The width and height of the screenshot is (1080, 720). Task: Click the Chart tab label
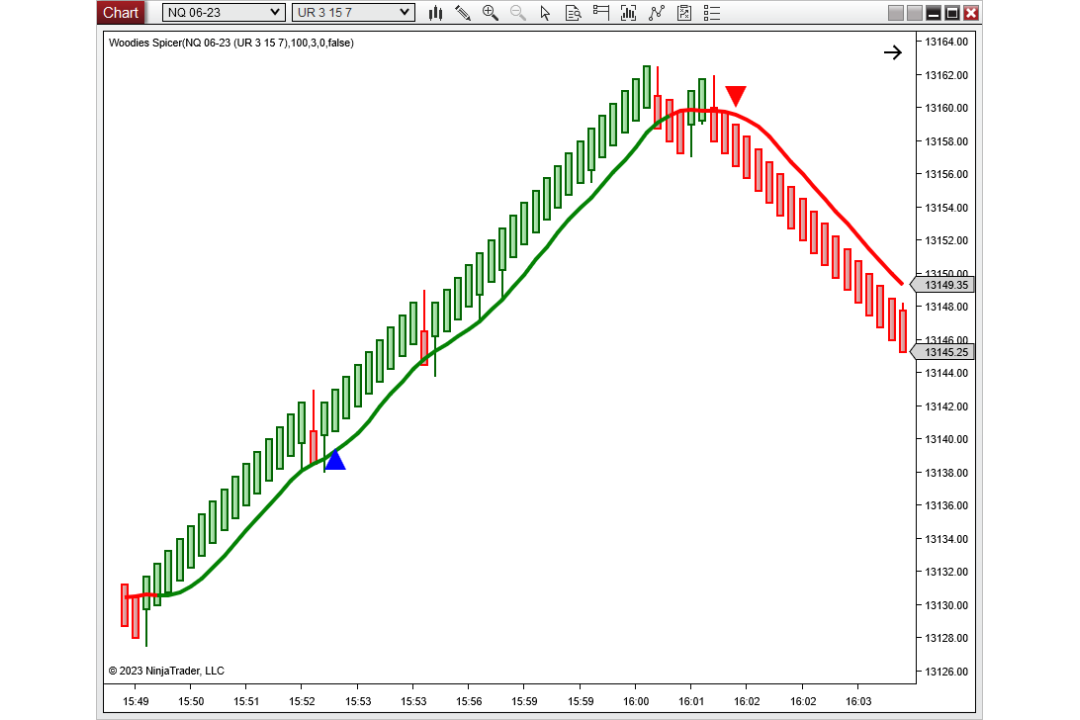121,12
